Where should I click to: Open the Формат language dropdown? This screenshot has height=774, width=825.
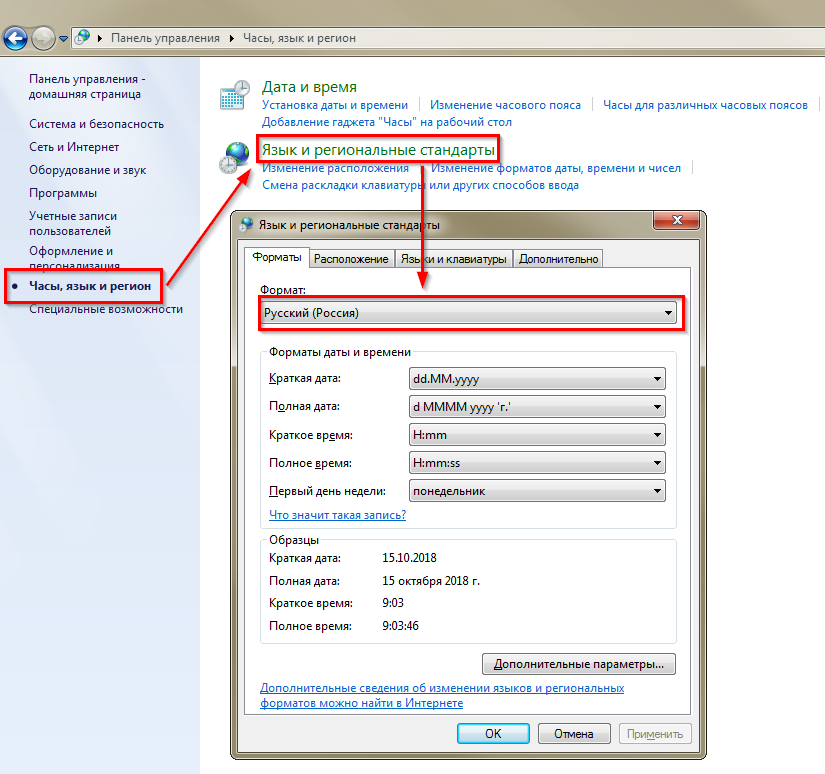[x=468, y=313]
